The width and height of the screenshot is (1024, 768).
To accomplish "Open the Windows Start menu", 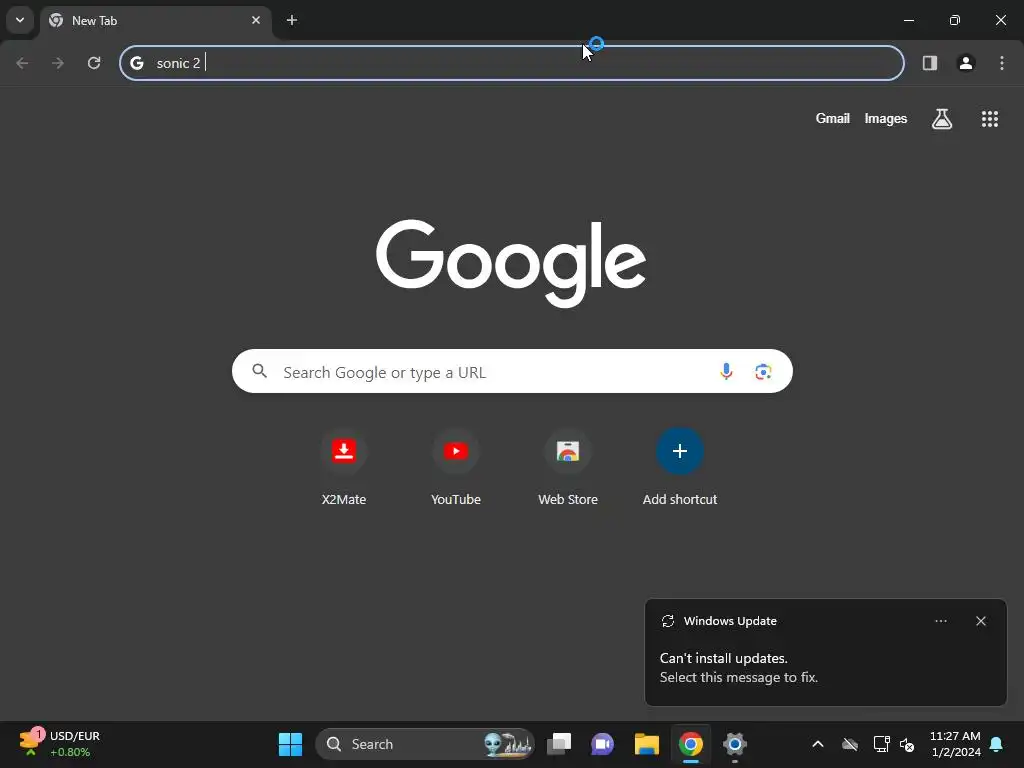I will pyautogui.click(x=291, y=744).
